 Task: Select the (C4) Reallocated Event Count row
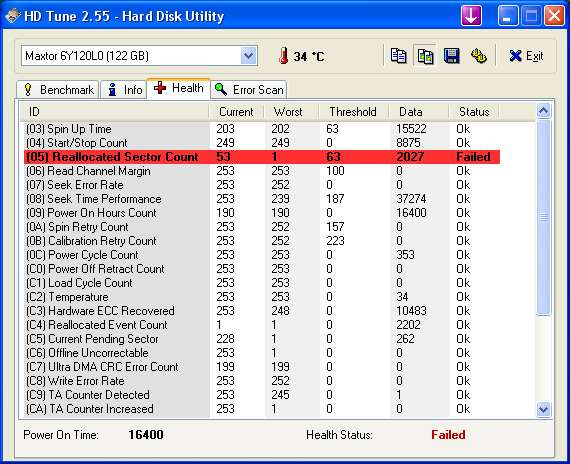(x=262, y=325)
